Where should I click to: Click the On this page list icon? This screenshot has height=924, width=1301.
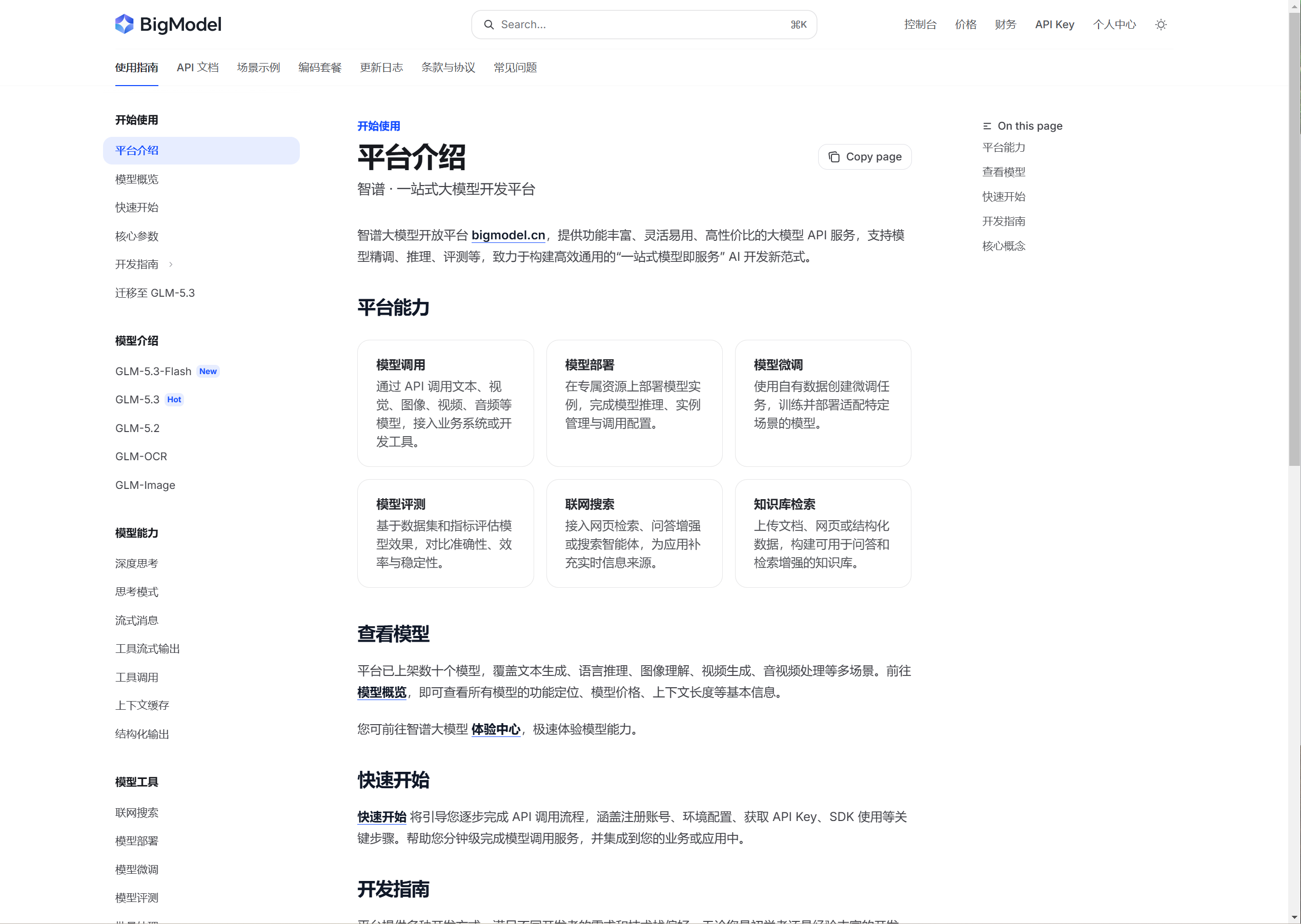[x=987, y=126]
